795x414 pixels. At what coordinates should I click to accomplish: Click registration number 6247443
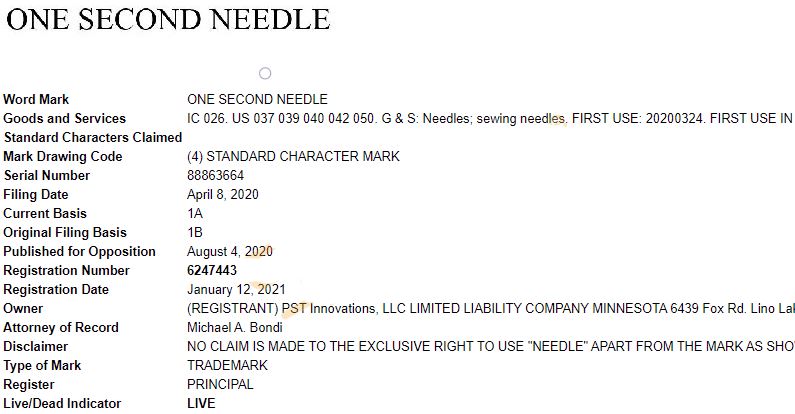tap(212, 270)
